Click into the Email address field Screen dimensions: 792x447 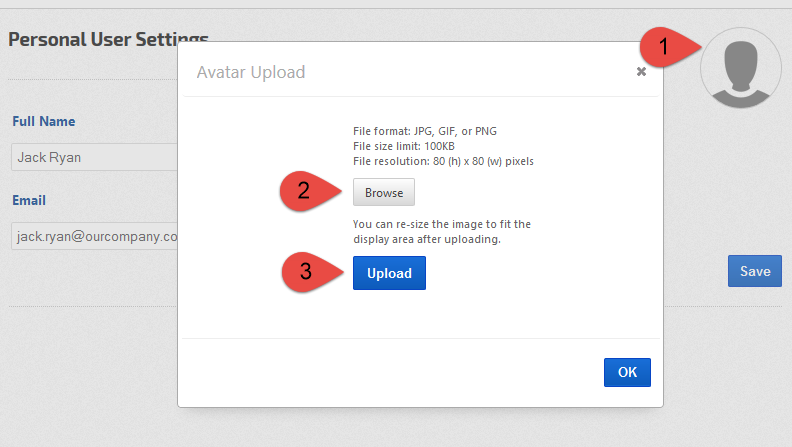tap(95, 237)
